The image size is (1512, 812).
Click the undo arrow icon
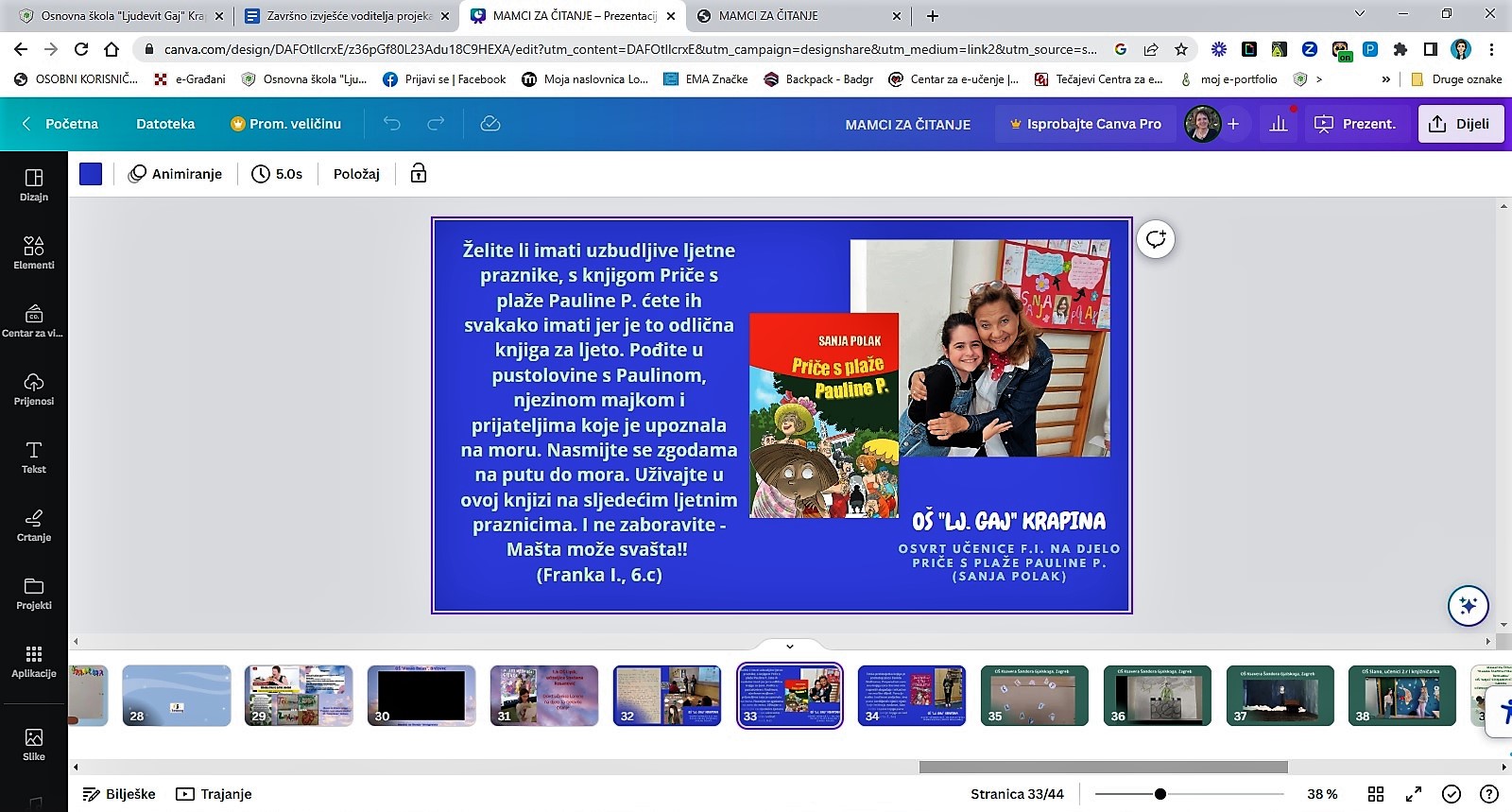[x=392, y=124]
